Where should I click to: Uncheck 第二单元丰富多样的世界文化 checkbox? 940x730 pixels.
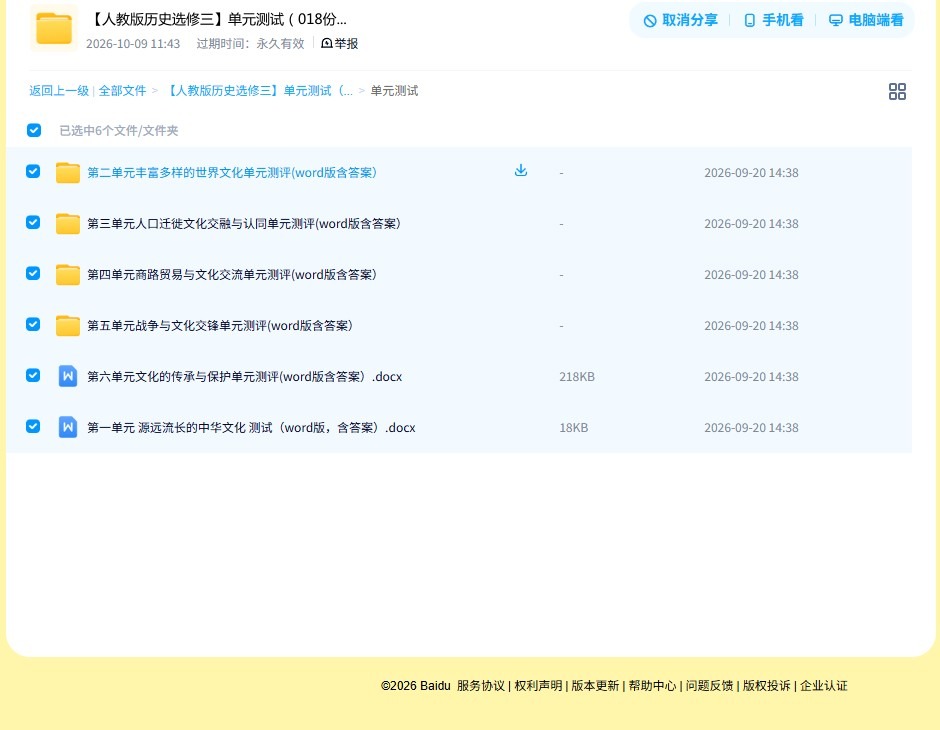point(33,171)
